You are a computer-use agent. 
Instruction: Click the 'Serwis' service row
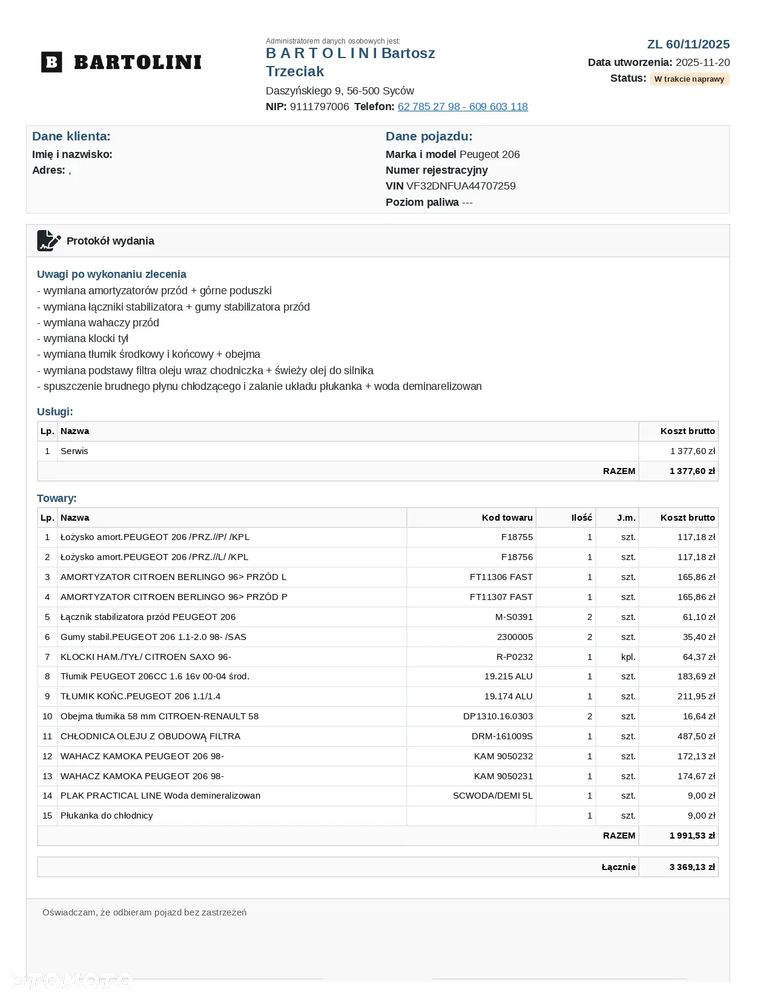pos(378,451)
